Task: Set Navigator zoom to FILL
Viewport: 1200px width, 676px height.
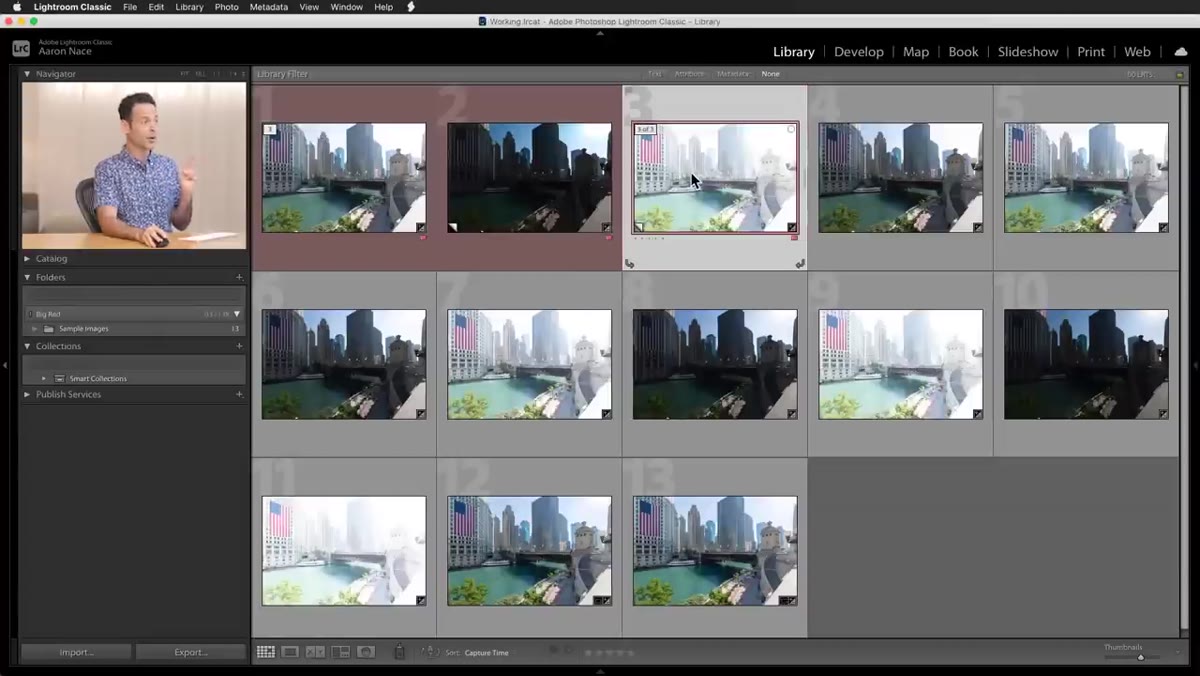Action: [x=200, y=74]
